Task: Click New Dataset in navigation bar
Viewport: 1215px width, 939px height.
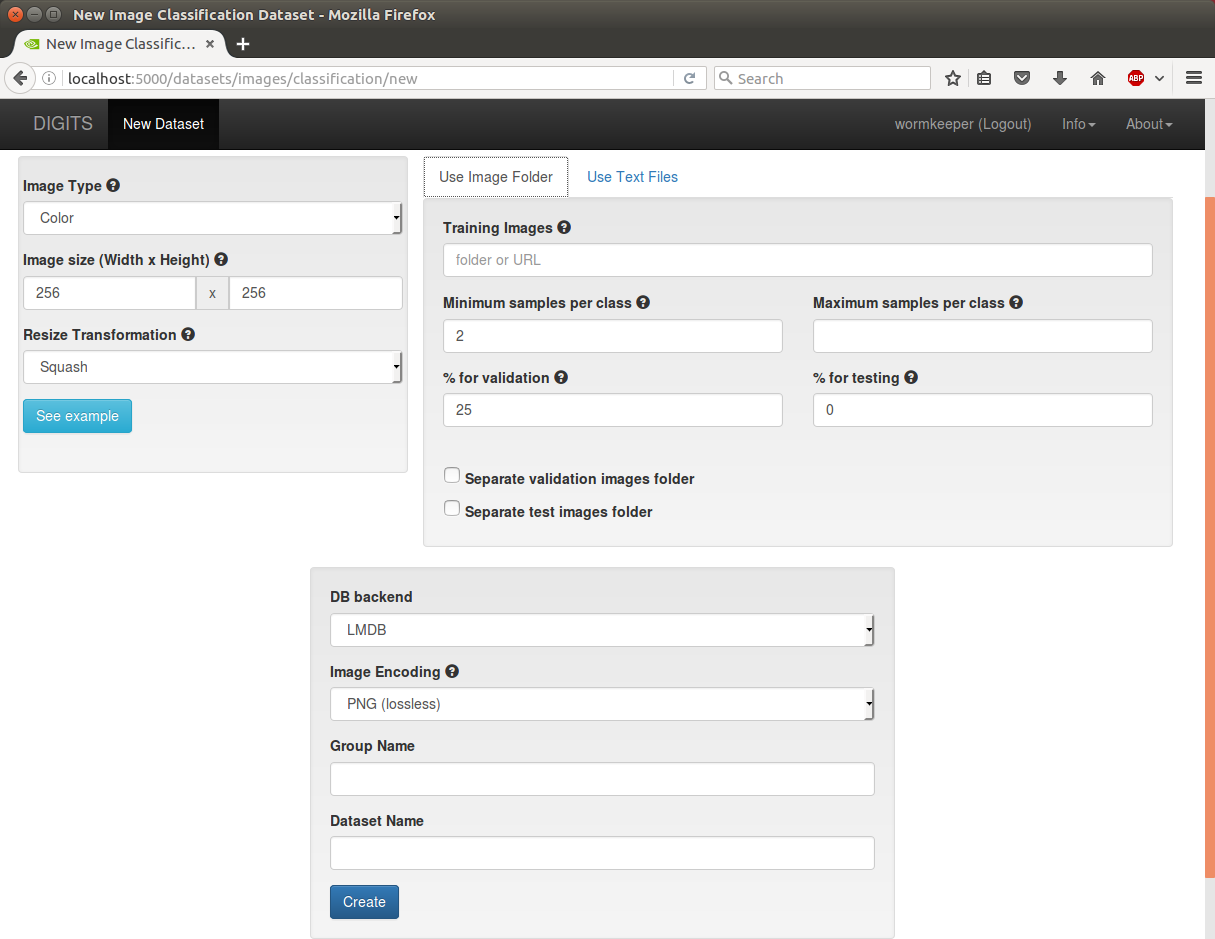Action: [x=163, y=124]
